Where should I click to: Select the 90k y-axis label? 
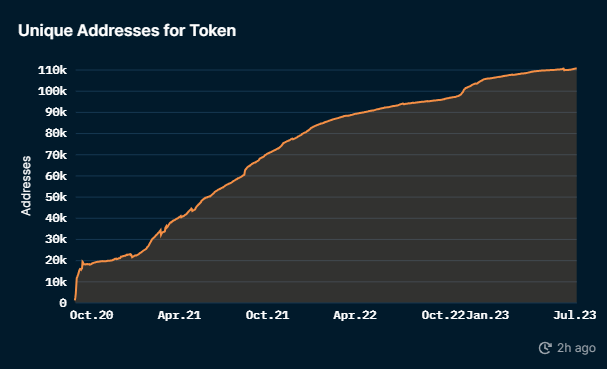(x=56, y=112)
